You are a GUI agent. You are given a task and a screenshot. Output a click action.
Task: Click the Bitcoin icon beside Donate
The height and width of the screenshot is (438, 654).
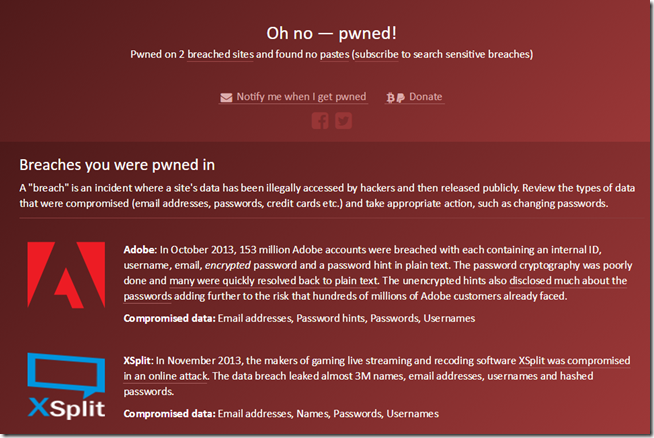coord(390,98)
